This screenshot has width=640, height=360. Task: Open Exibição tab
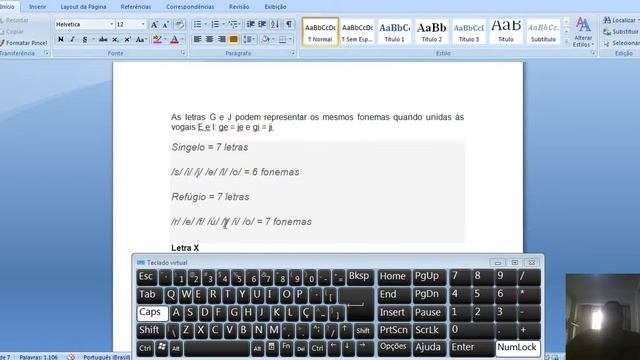276,7
